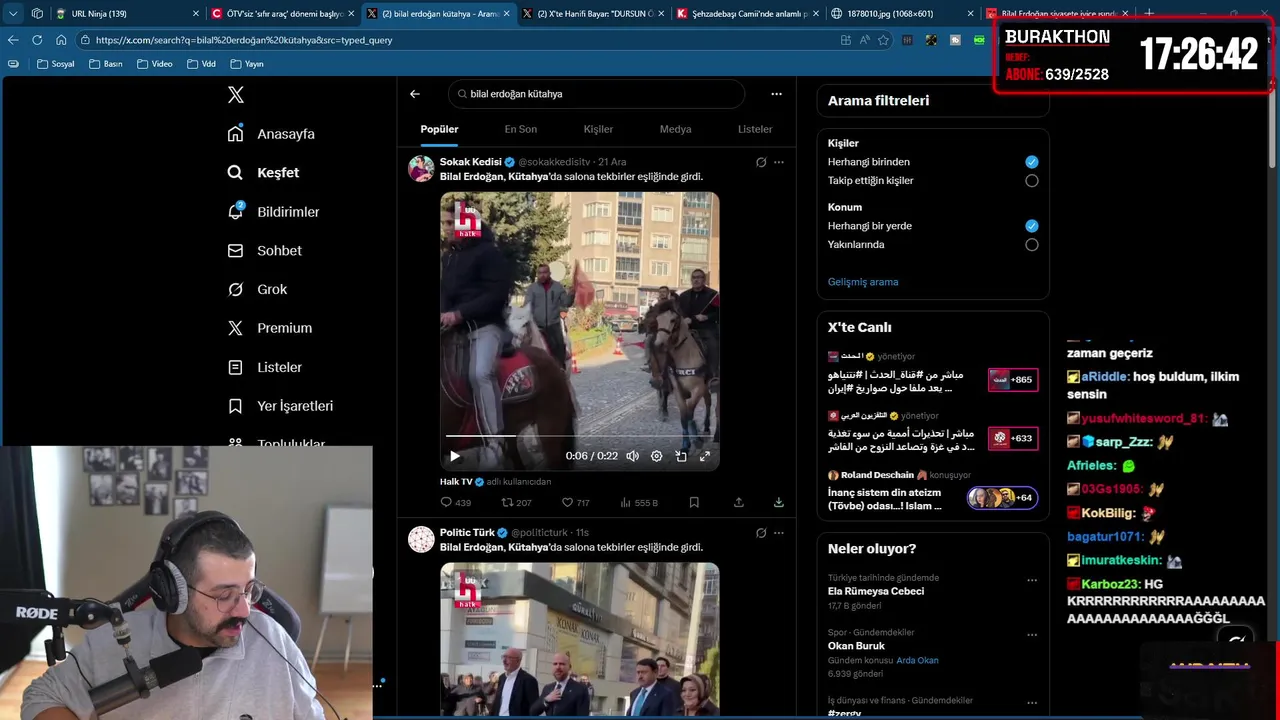Open Okan Buruk trend
Screen dimensions: 1280x720
point(856,646)
